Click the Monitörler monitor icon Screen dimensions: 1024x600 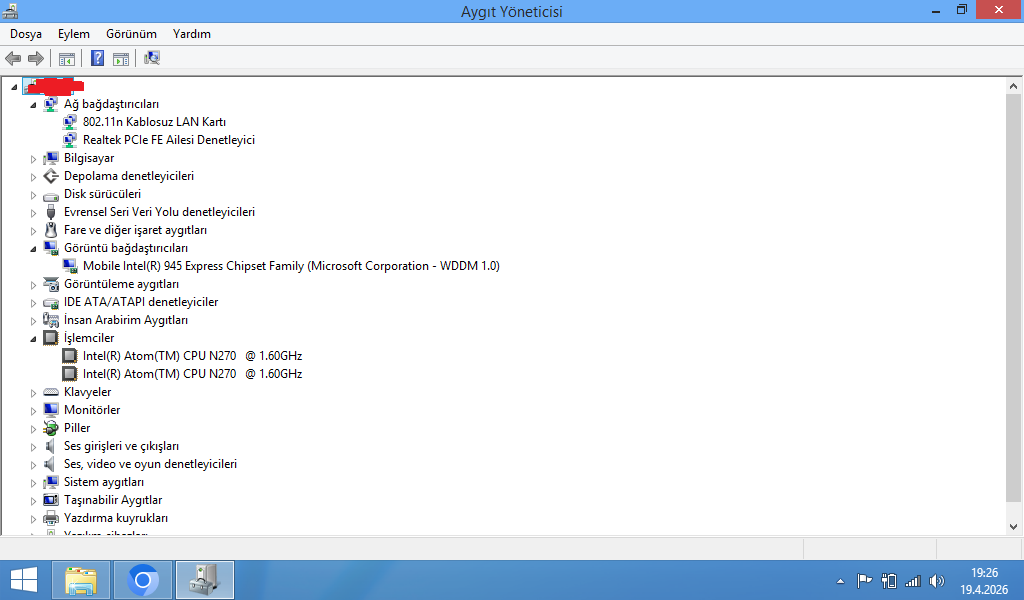pos(51,410)
